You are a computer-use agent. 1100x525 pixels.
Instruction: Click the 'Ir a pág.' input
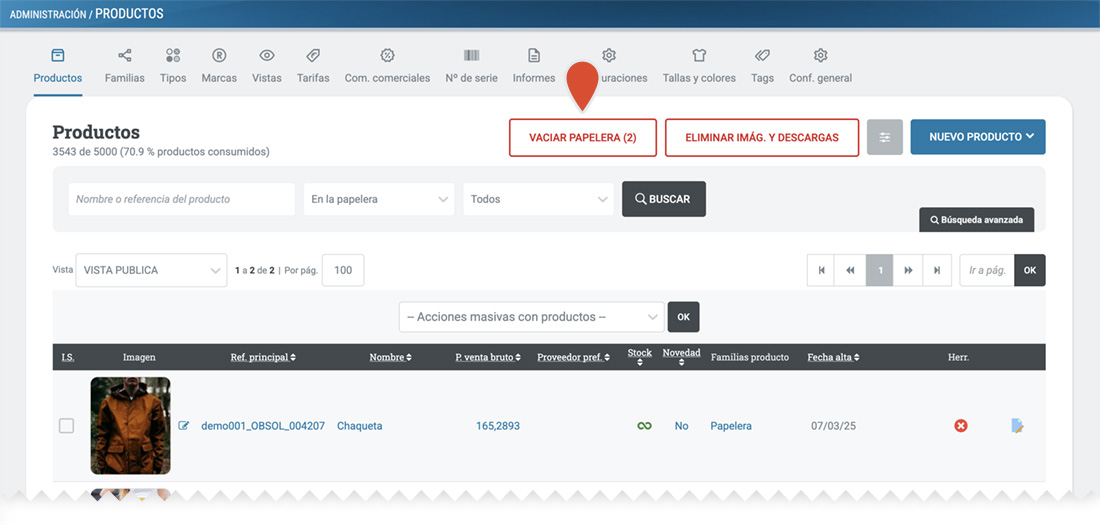click(987, 270)
